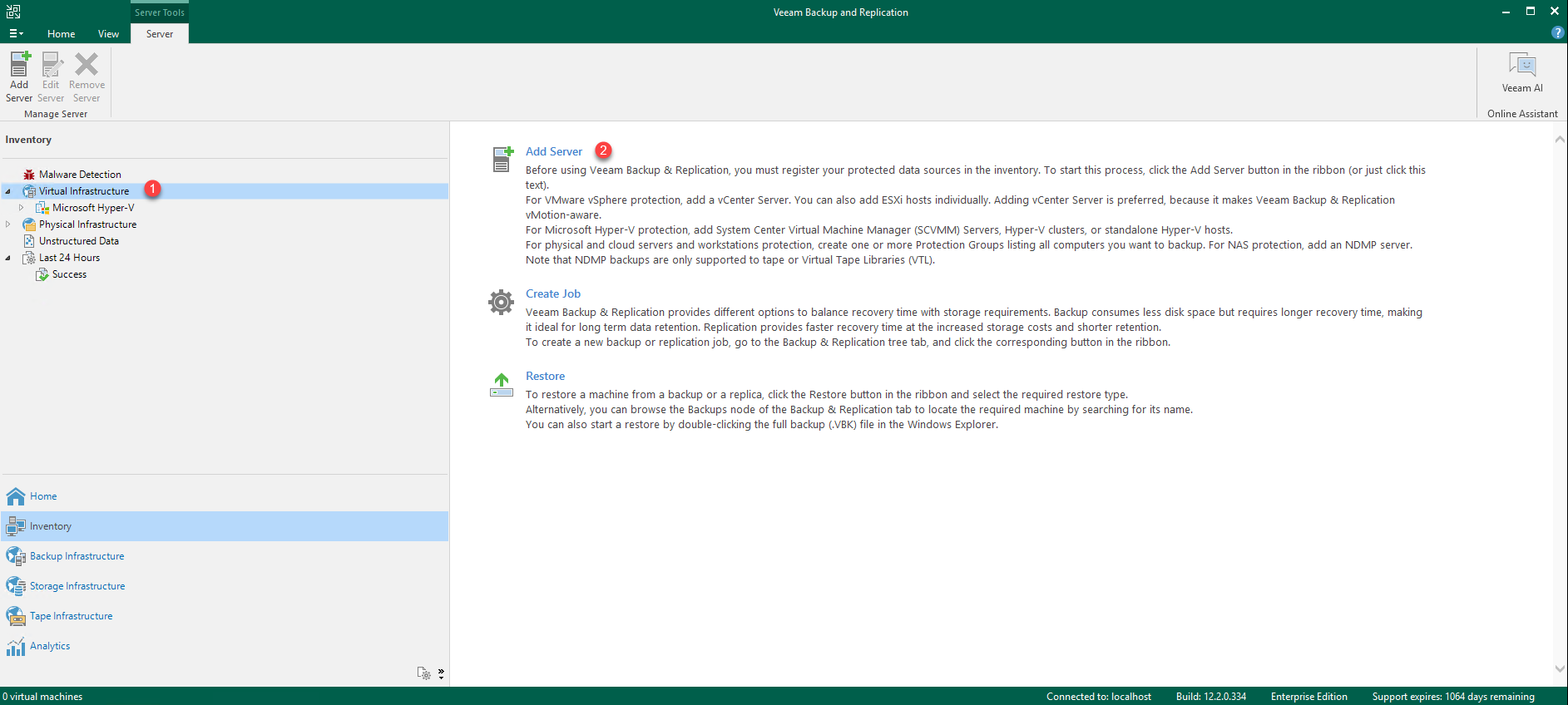1568x705 pixels.
Task: Select Malware Detection in inventory tree
Action: coord(80,175)
